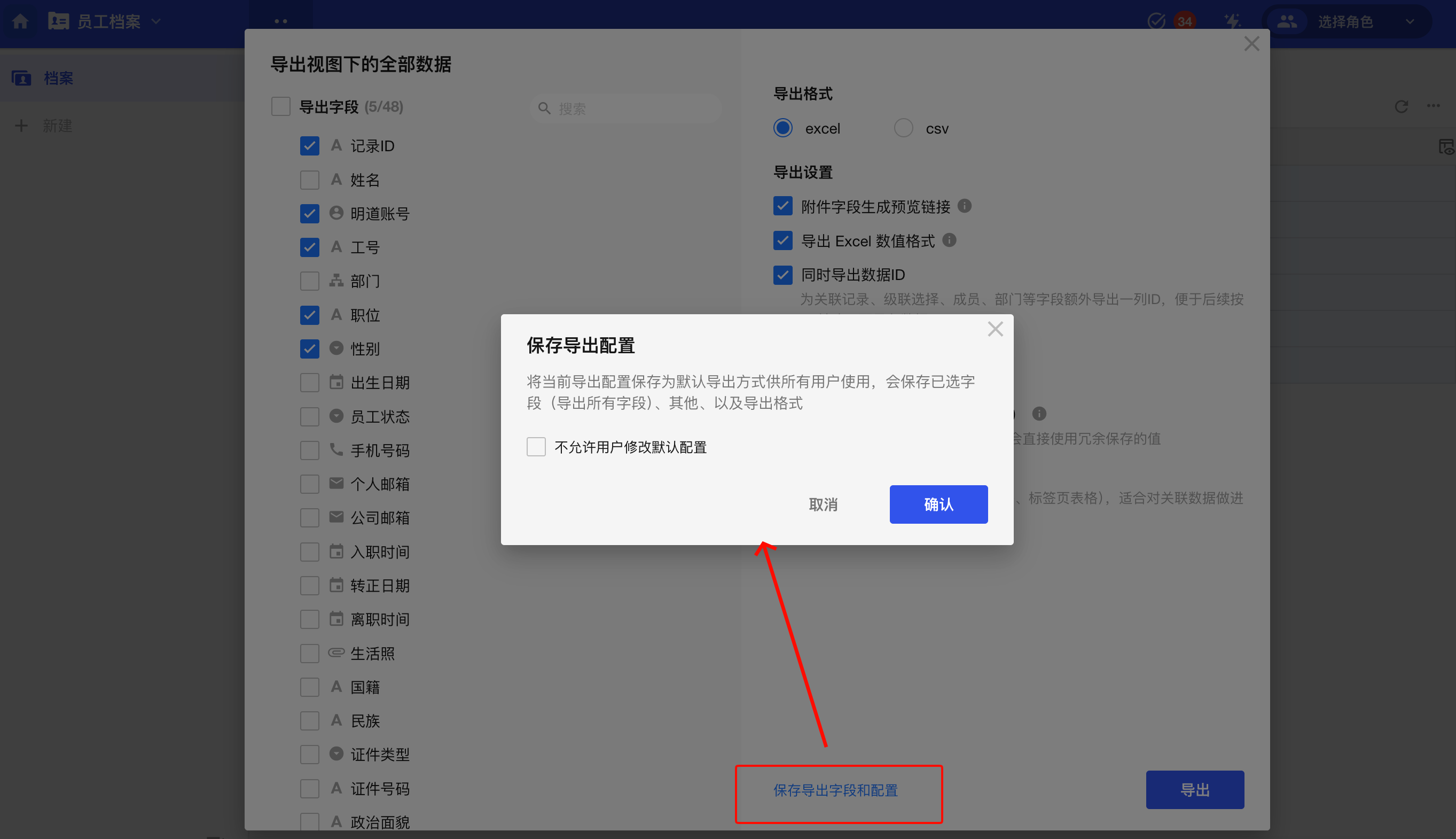Expand the 员工档案 dropdown chevron

[156, 22]
